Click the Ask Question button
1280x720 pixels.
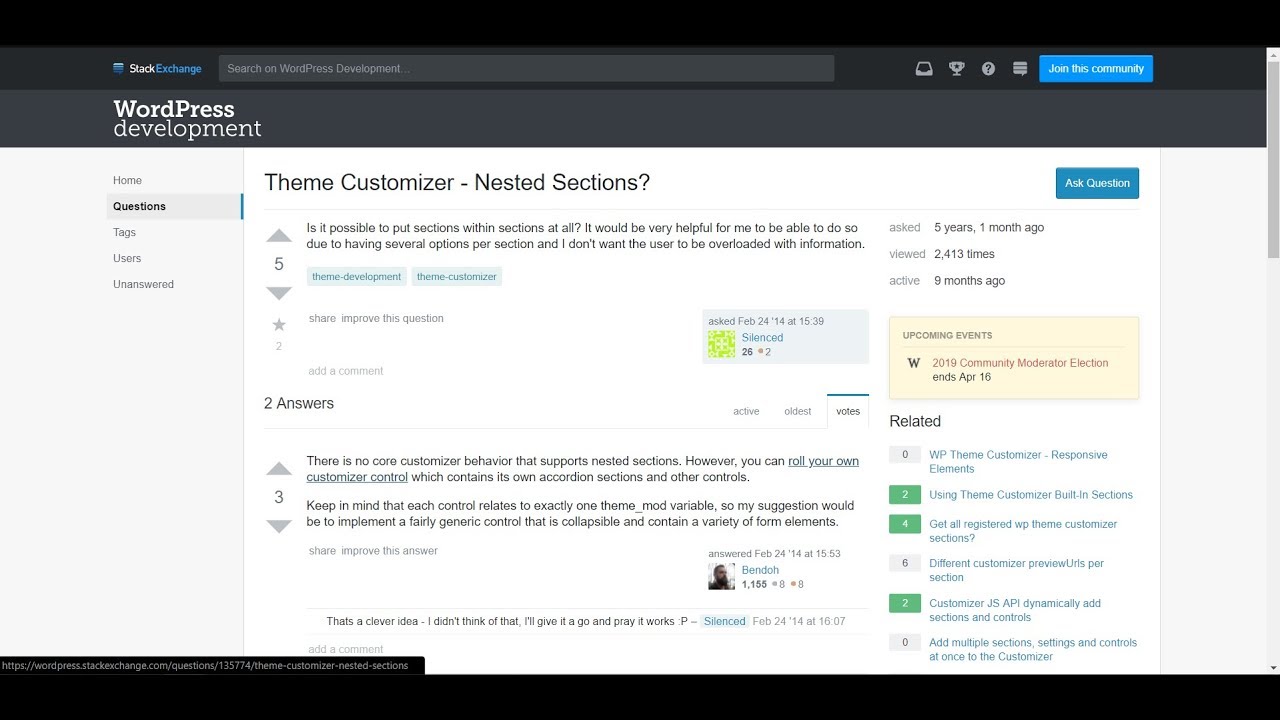[1097, 183]
